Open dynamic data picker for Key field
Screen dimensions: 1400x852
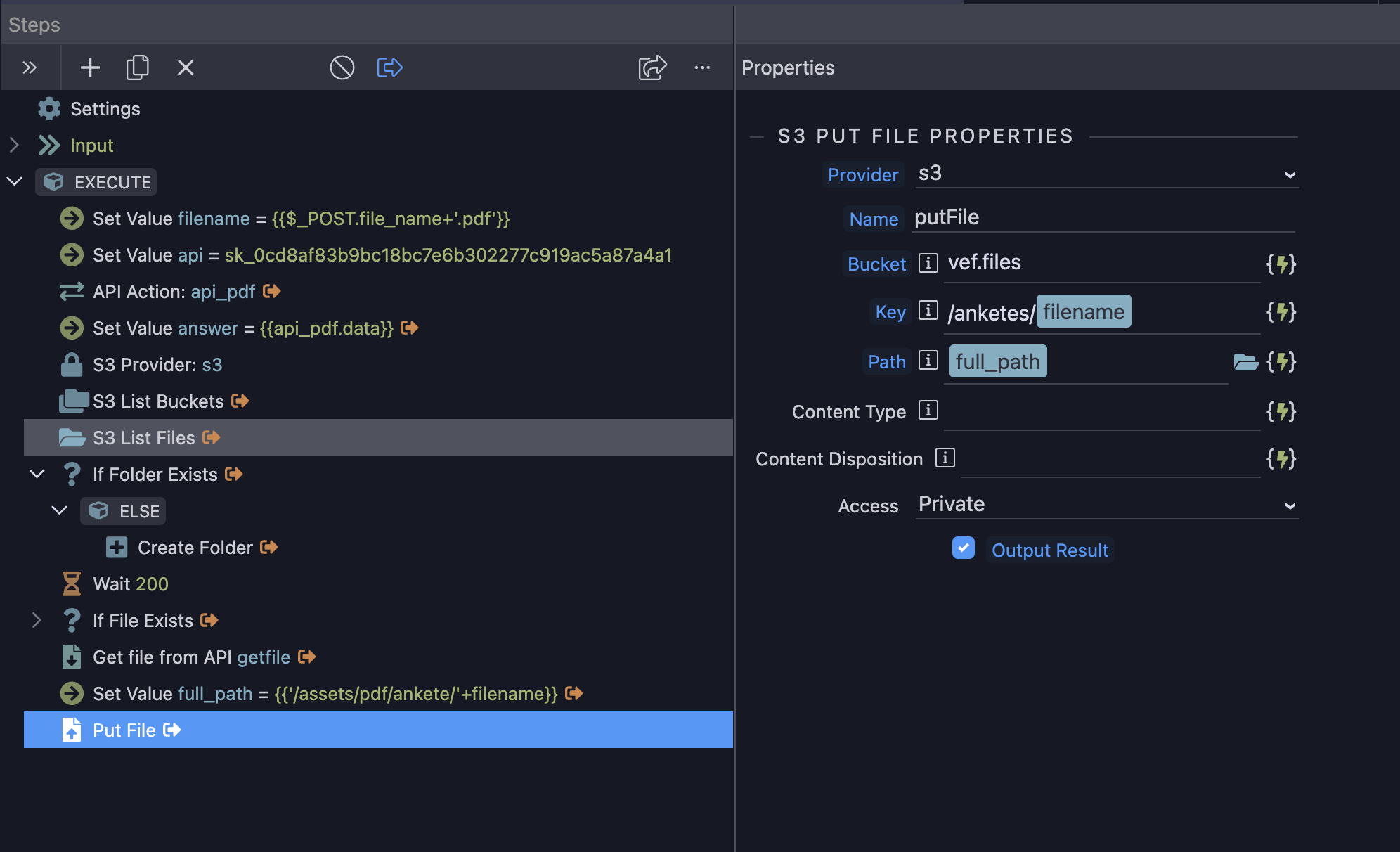point(1281,312)
